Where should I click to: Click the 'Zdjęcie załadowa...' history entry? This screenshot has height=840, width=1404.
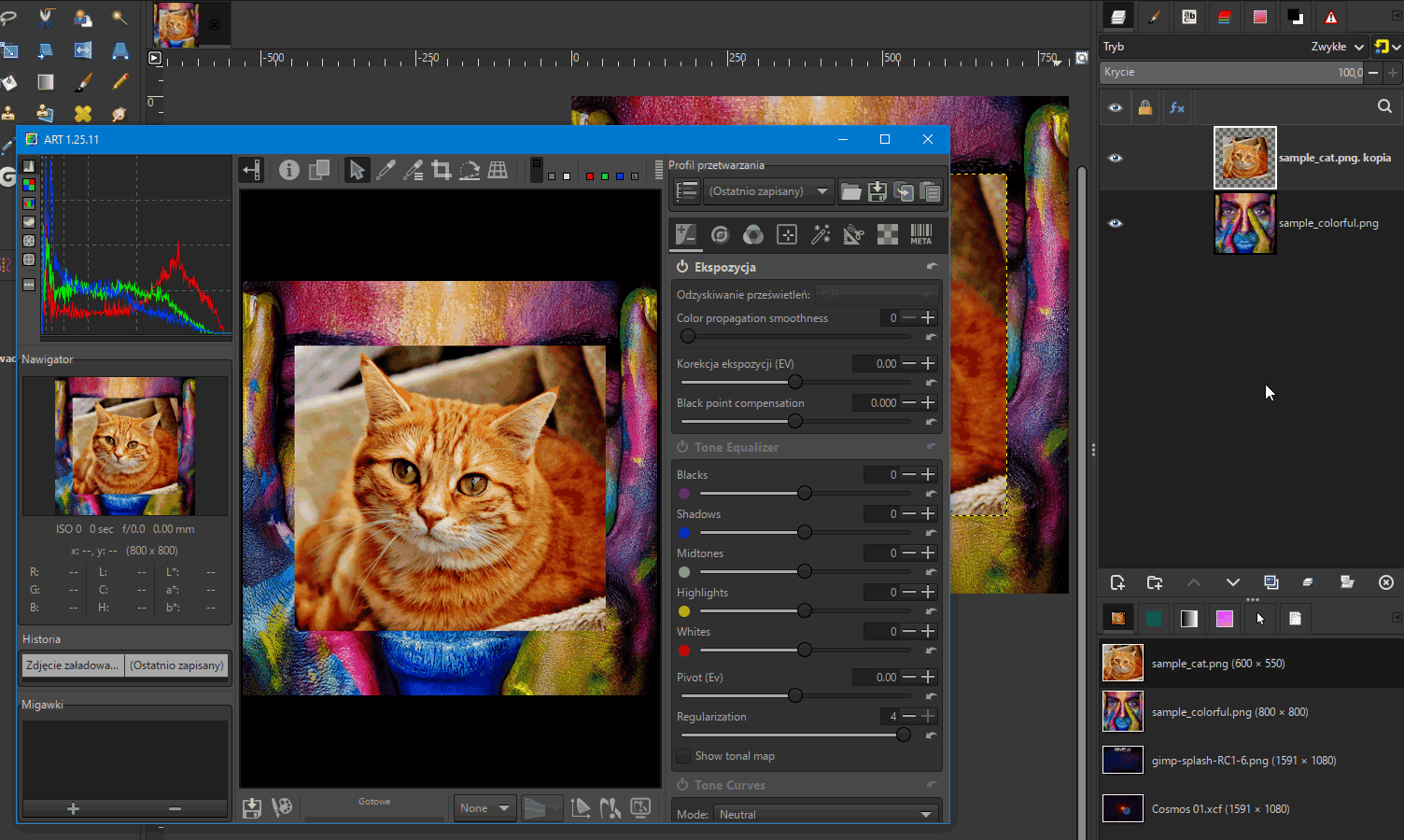point(73,665)
